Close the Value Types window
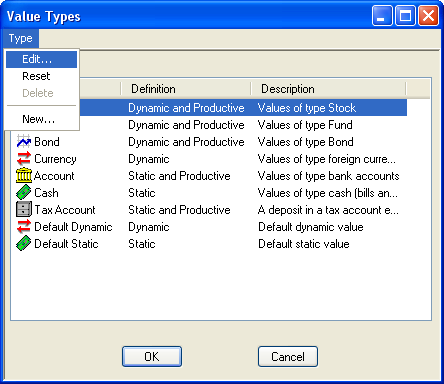 (x=428, y=16)
